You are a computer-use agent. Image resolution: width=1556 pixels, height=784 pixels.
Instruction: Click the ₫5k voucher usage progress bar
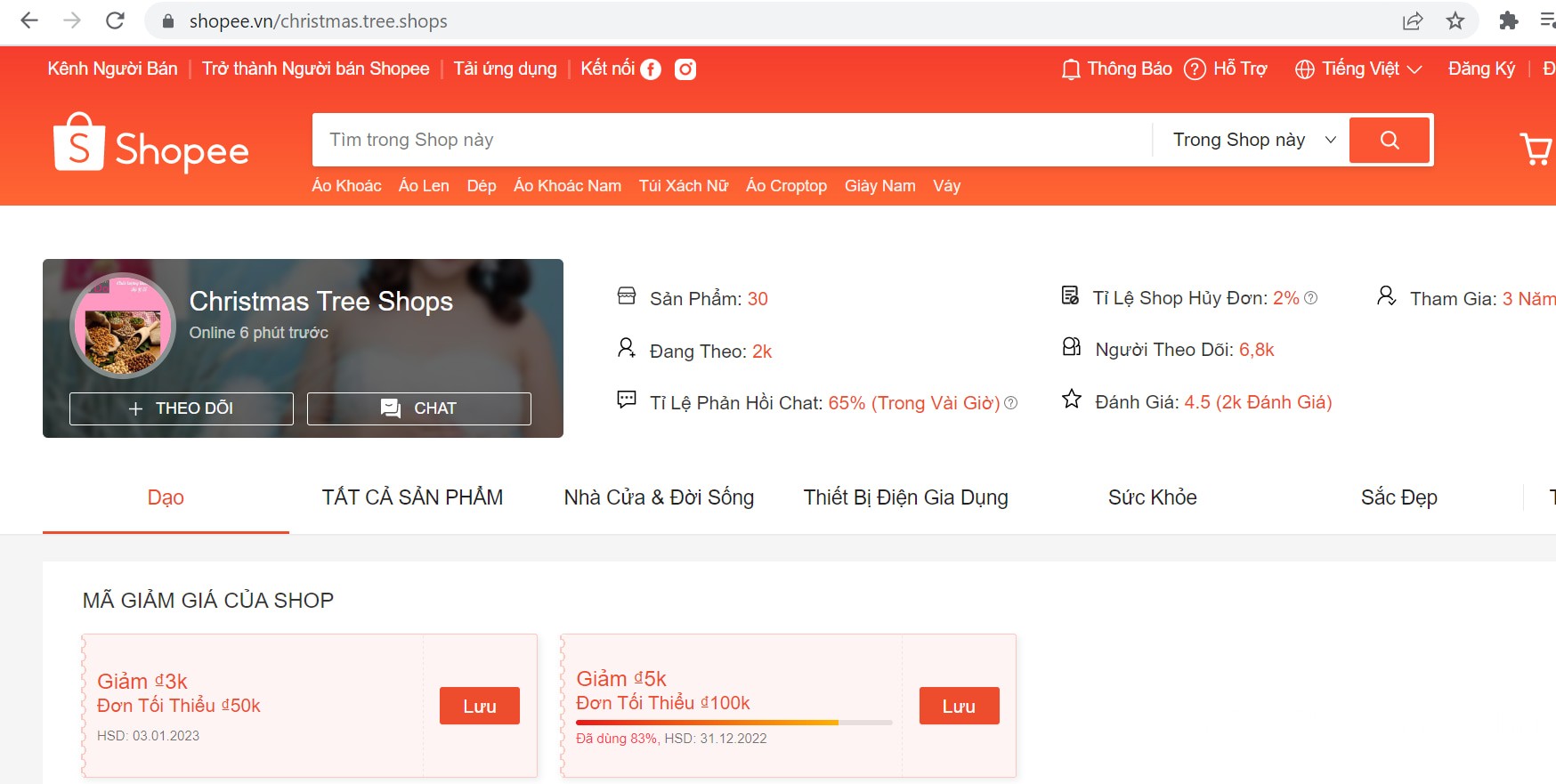tap(733, 723)
